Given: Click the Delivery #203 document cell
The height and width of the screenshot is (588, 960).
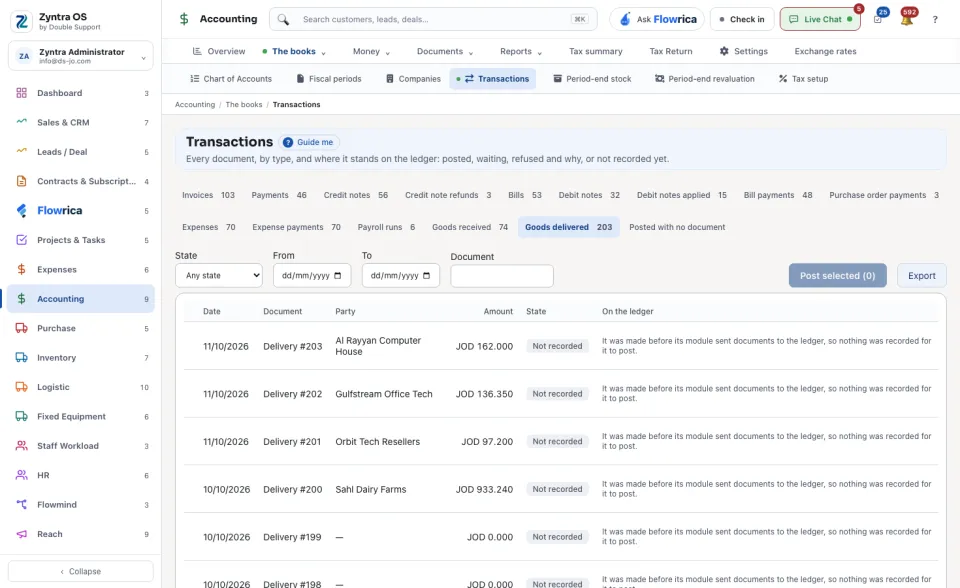Looking at the screenshot, I should pos(293,346).
